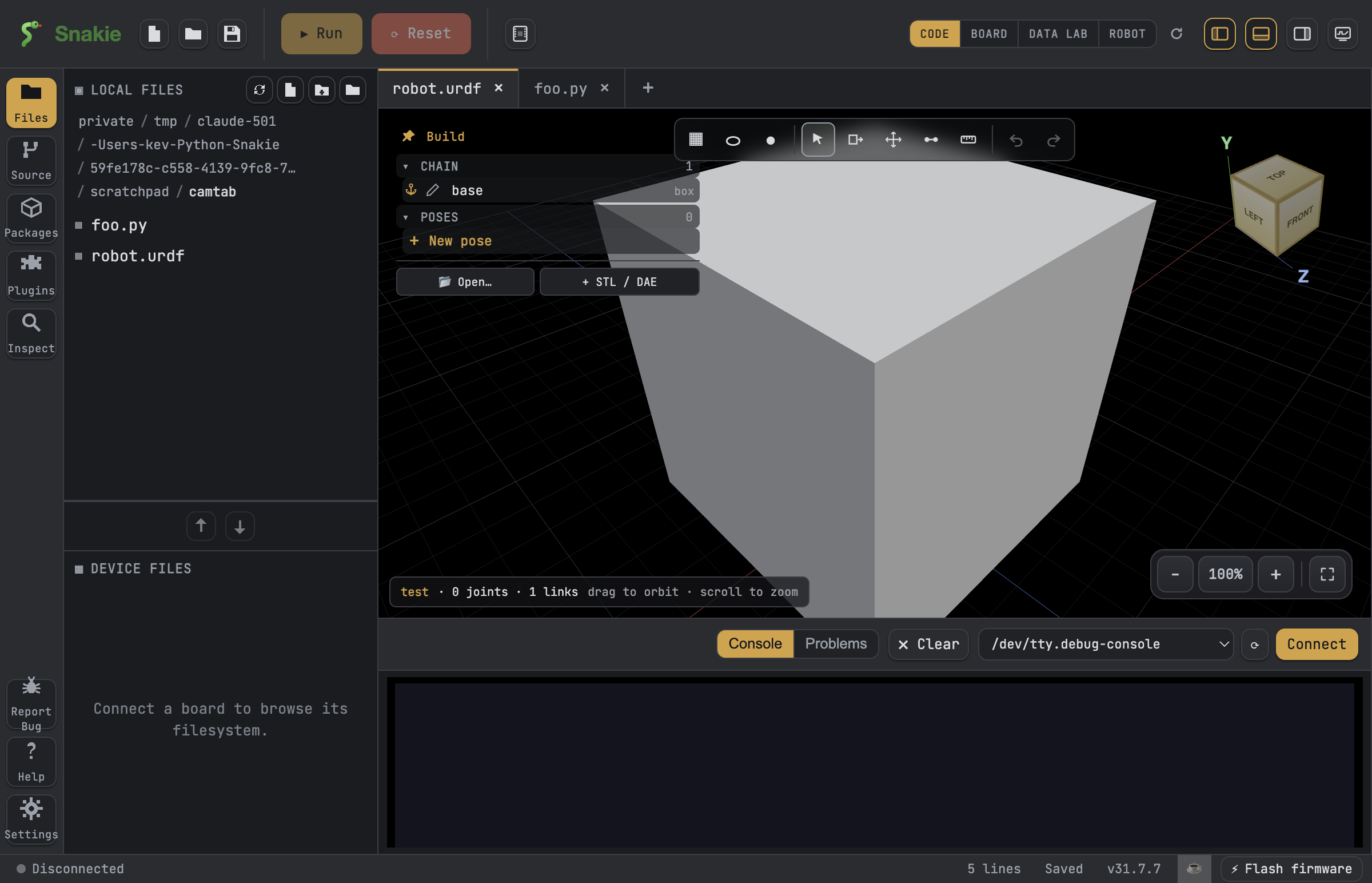
Task: Toggle the bottom console panel layout
Action: [x=1261, y=34]
